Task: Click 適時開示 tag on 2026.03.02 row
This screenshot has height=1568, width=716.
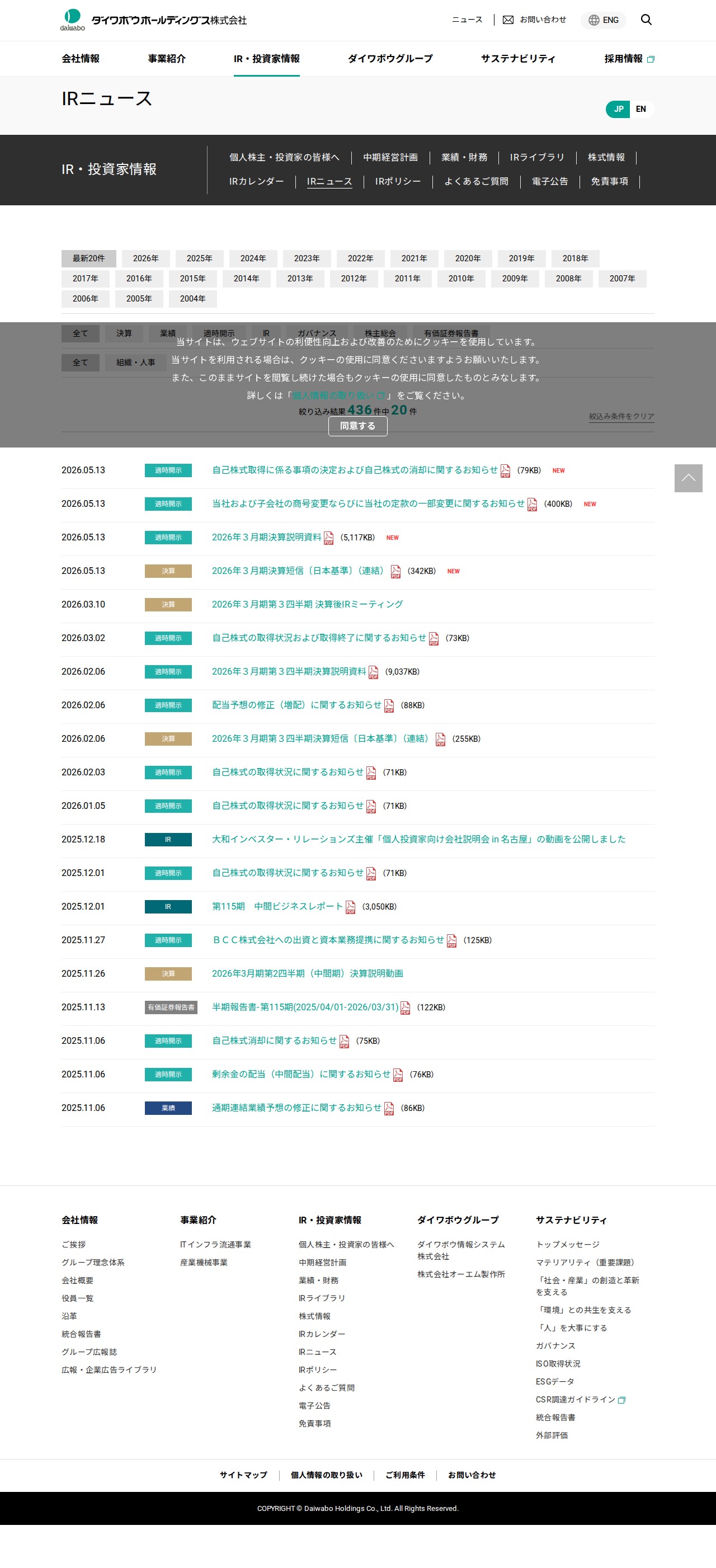Action: click(168, 638)
